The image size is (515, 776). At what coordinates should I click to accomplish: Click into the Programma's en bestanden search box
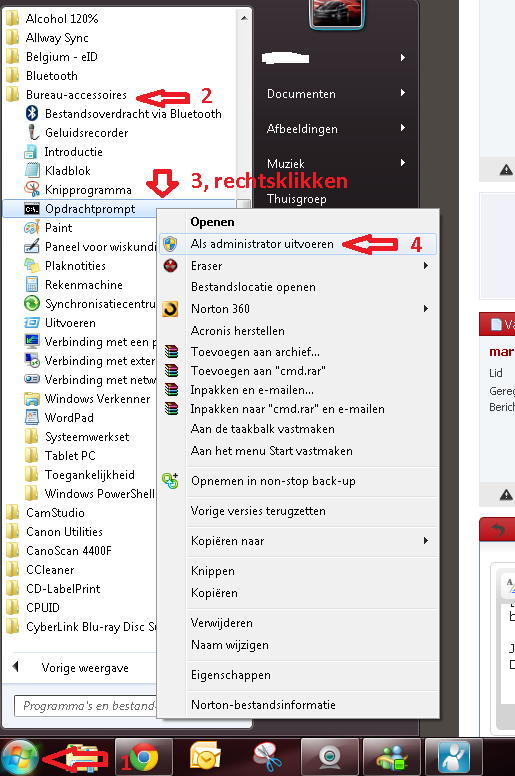click(x=87, y=706)
